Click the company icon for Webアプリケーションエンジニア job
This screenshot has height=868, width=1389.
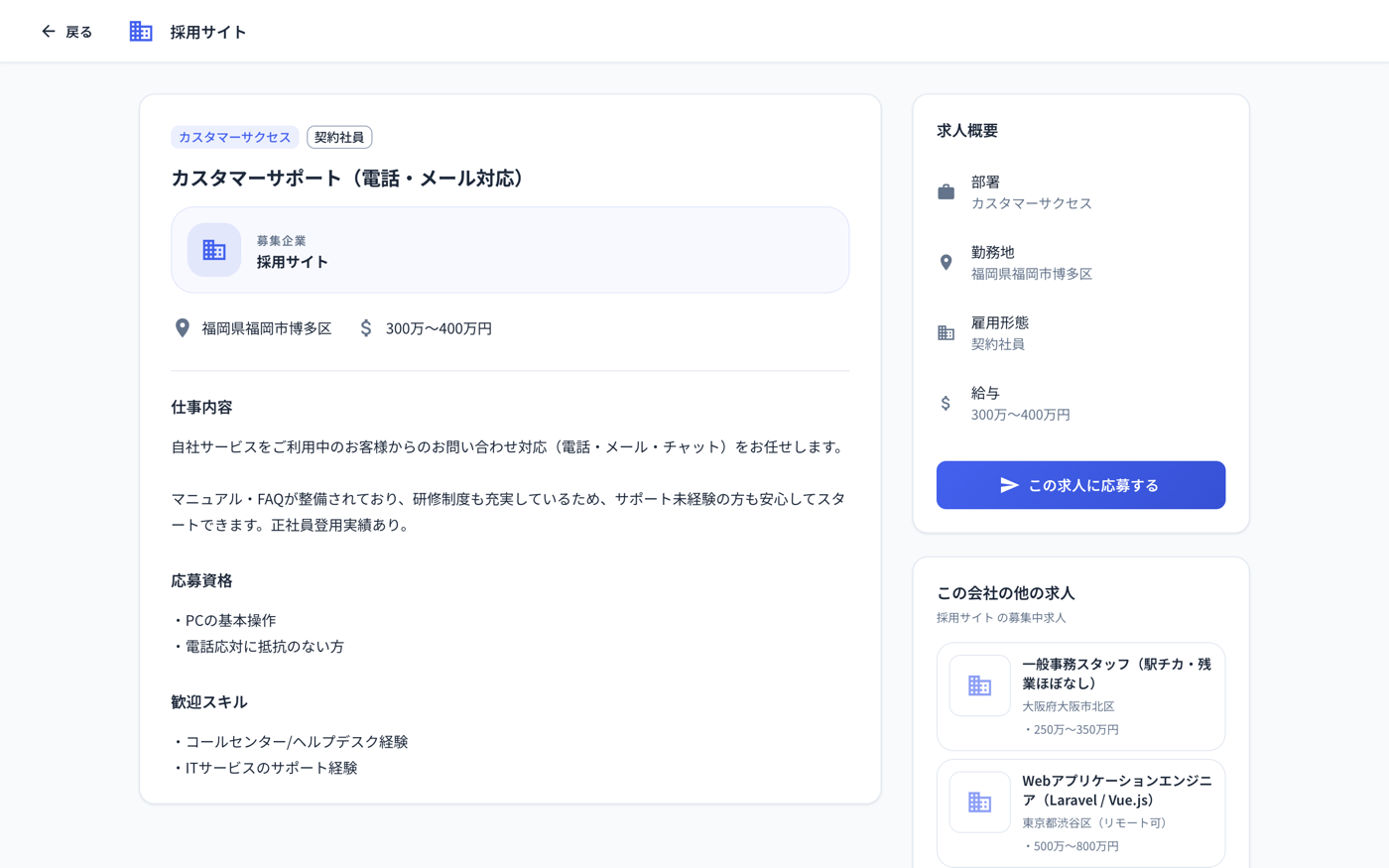tap(980, 803)
